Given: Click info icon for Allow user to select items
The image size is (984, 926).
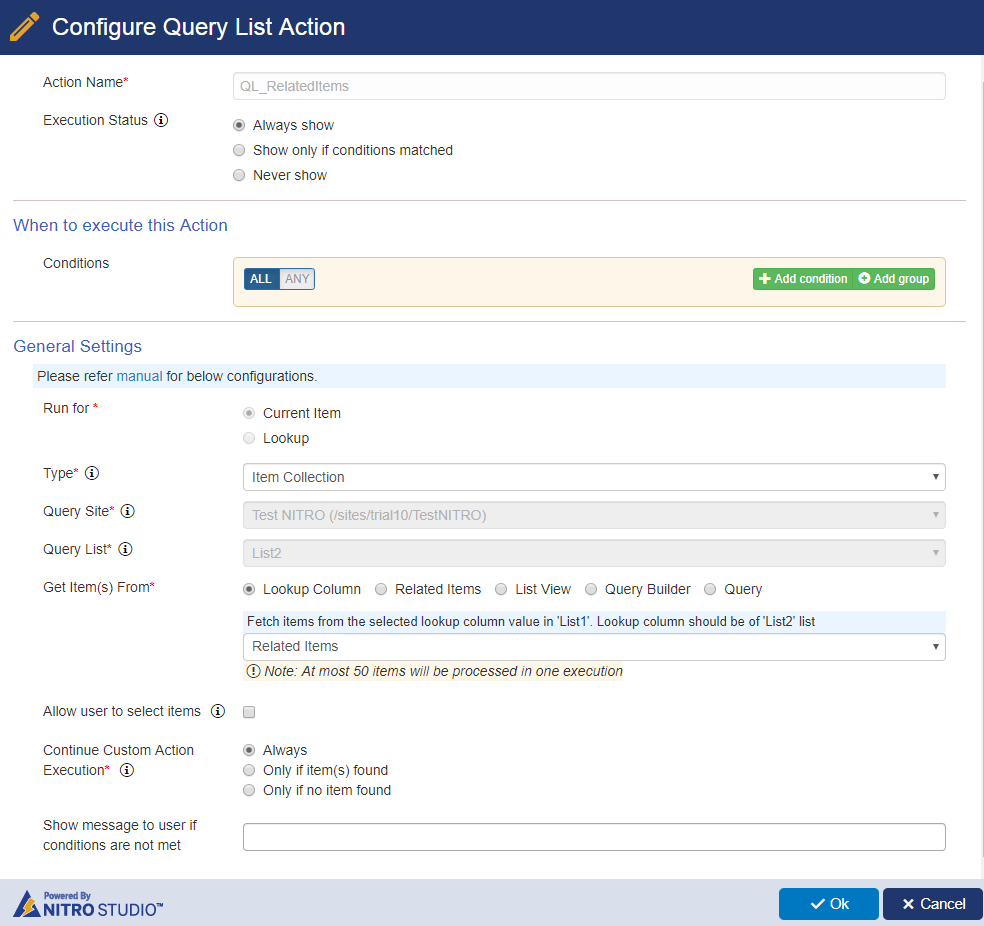Looking at the screenshot, I should [218, 711].
